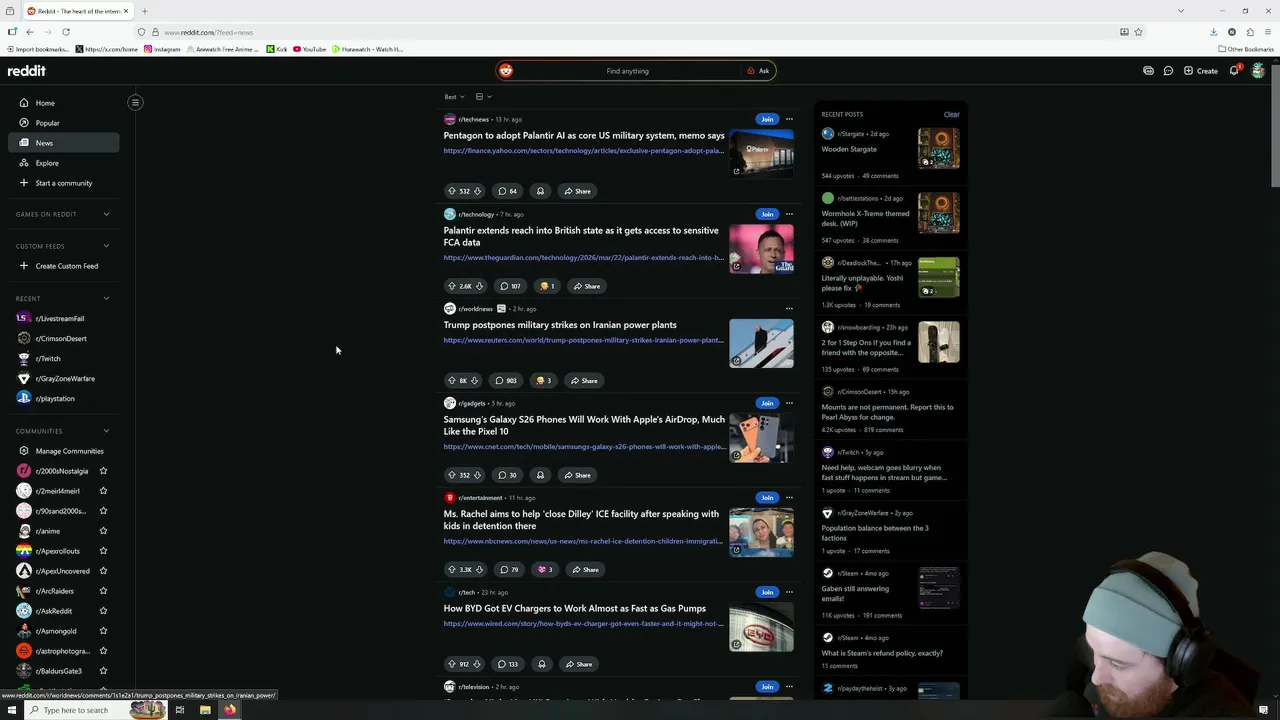The width and height of the screenshot is (1280, 720).
Task: Favorite r/ArcRaiders with its star
Action: click(x=103, y=591)
